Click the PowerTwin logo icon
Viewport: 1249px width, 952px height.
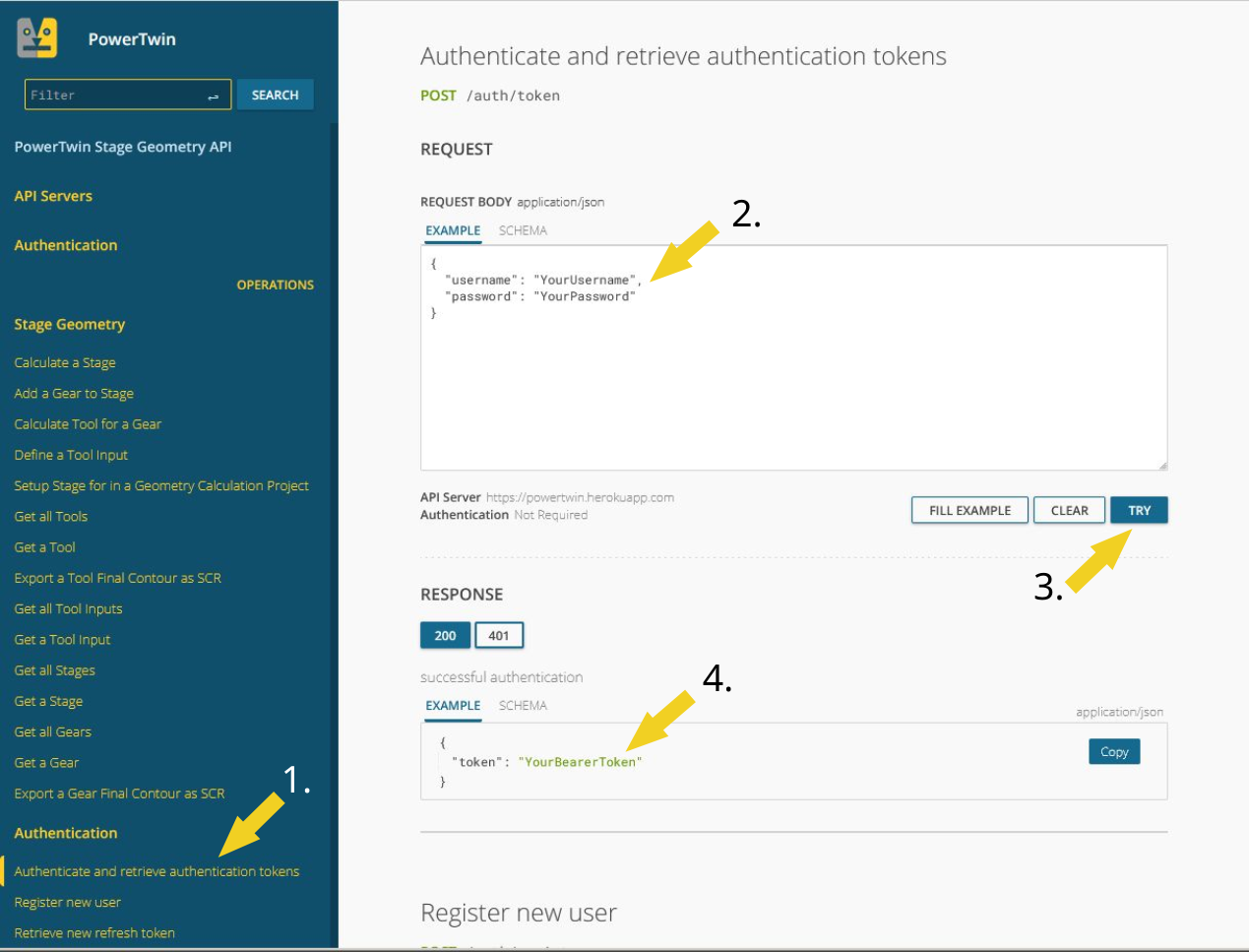pos(37,38)
